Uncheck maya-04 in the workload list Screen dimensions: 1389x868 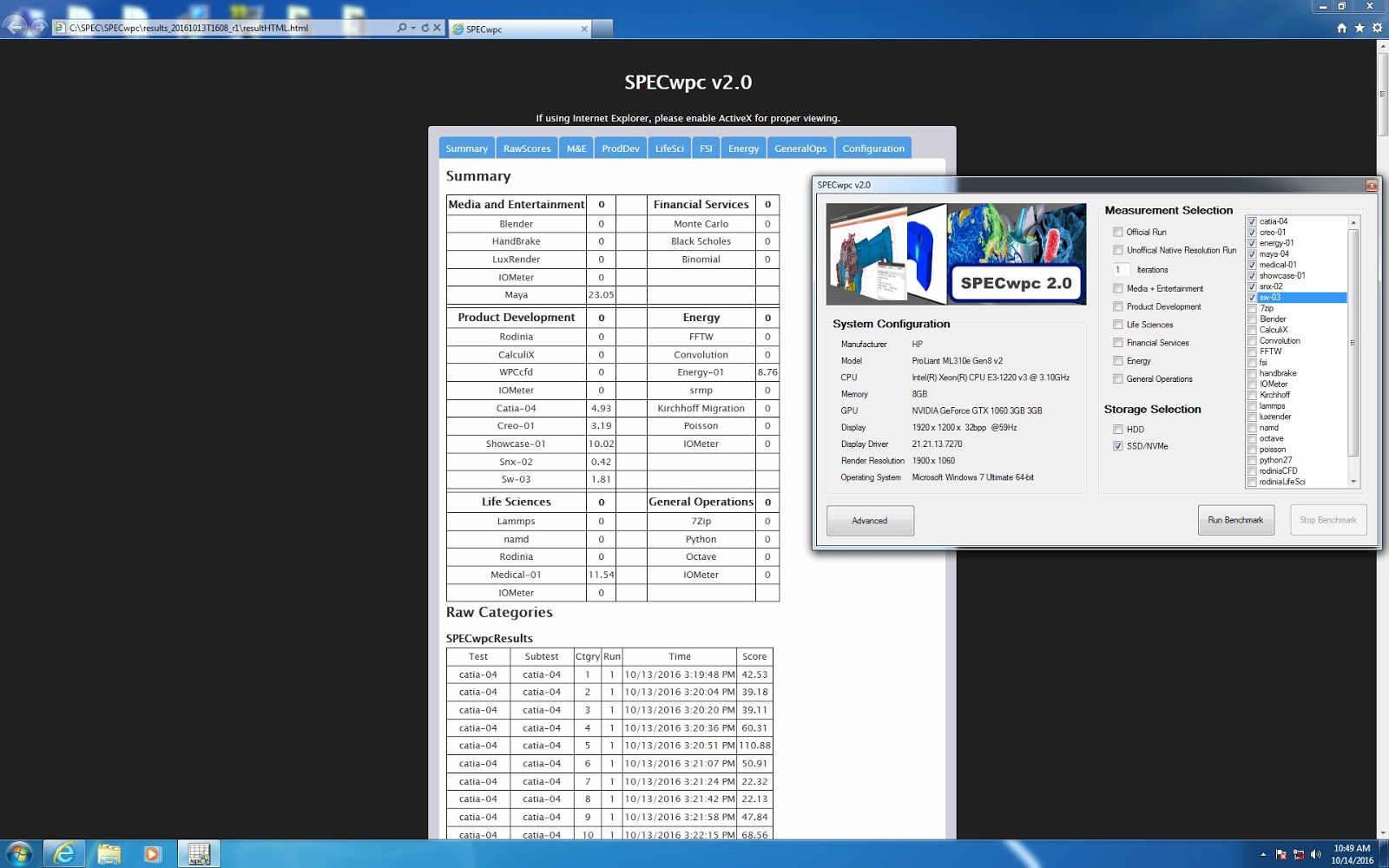1252,254
